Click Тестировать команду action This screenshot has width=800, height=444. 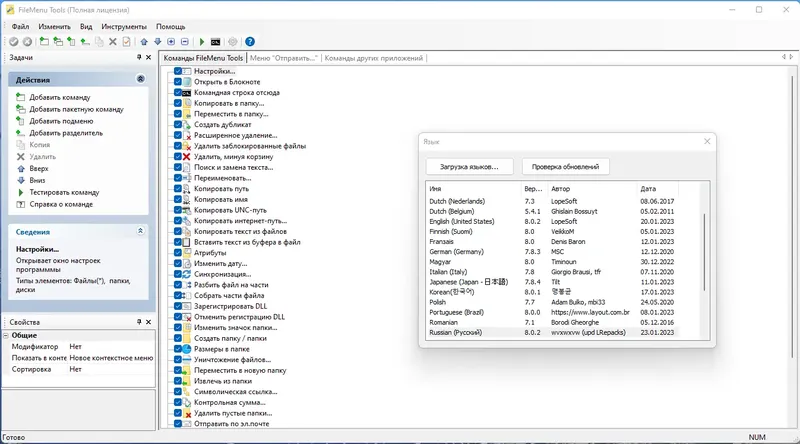64,192
